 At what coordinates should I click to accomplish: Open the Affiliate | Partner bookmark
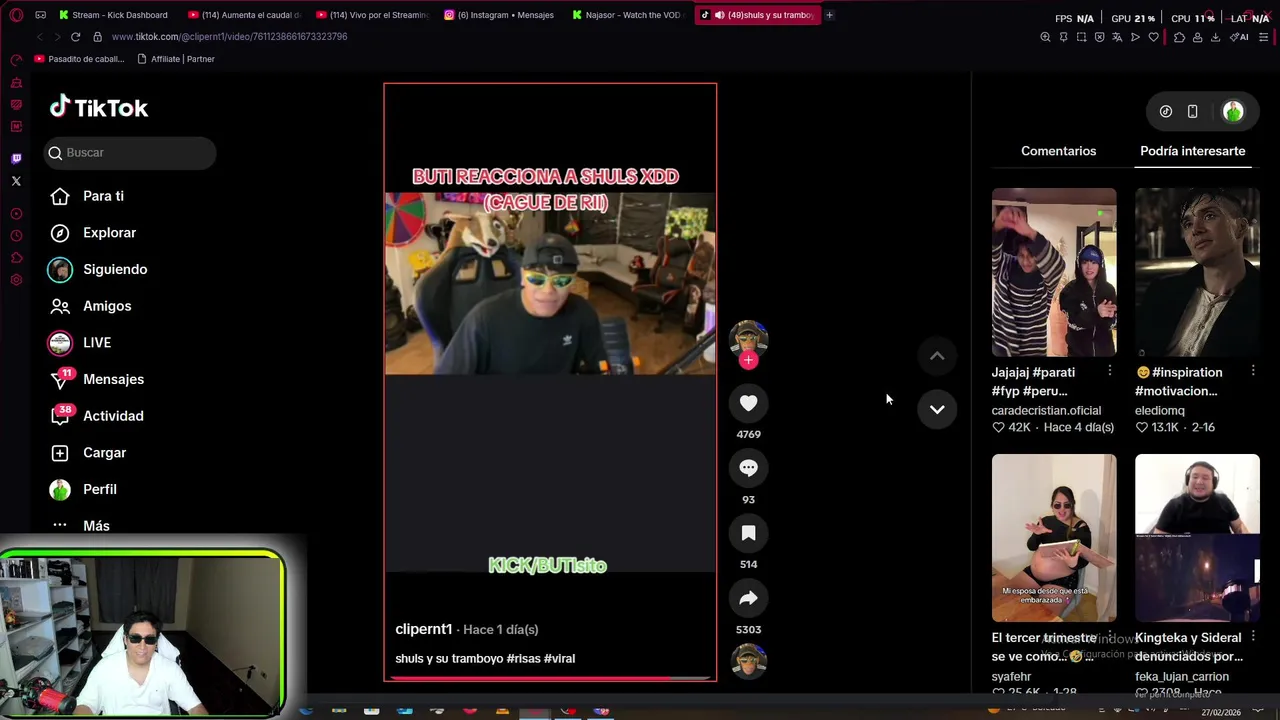(x=176, y=59)
